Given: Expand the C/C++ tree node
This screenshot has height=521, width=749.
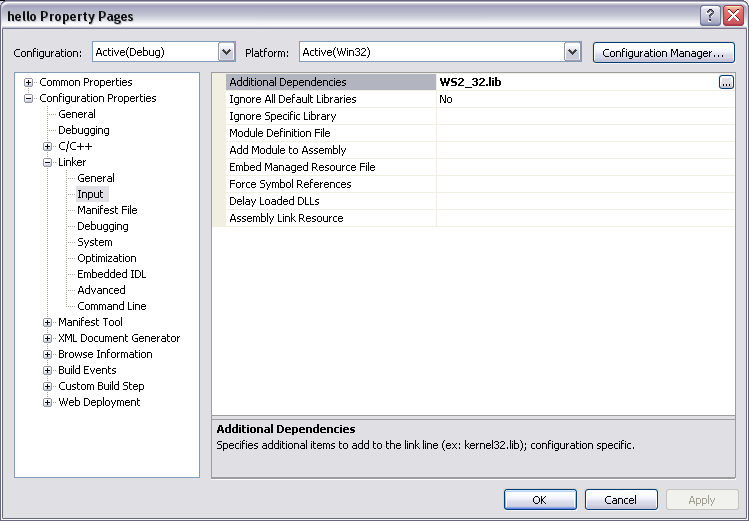Looking at the screenshot, I should tap(48, 146).
